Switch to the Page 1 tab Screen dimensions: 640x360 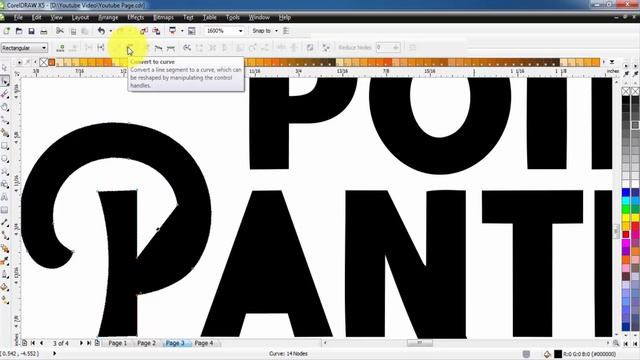pos(118,343)
